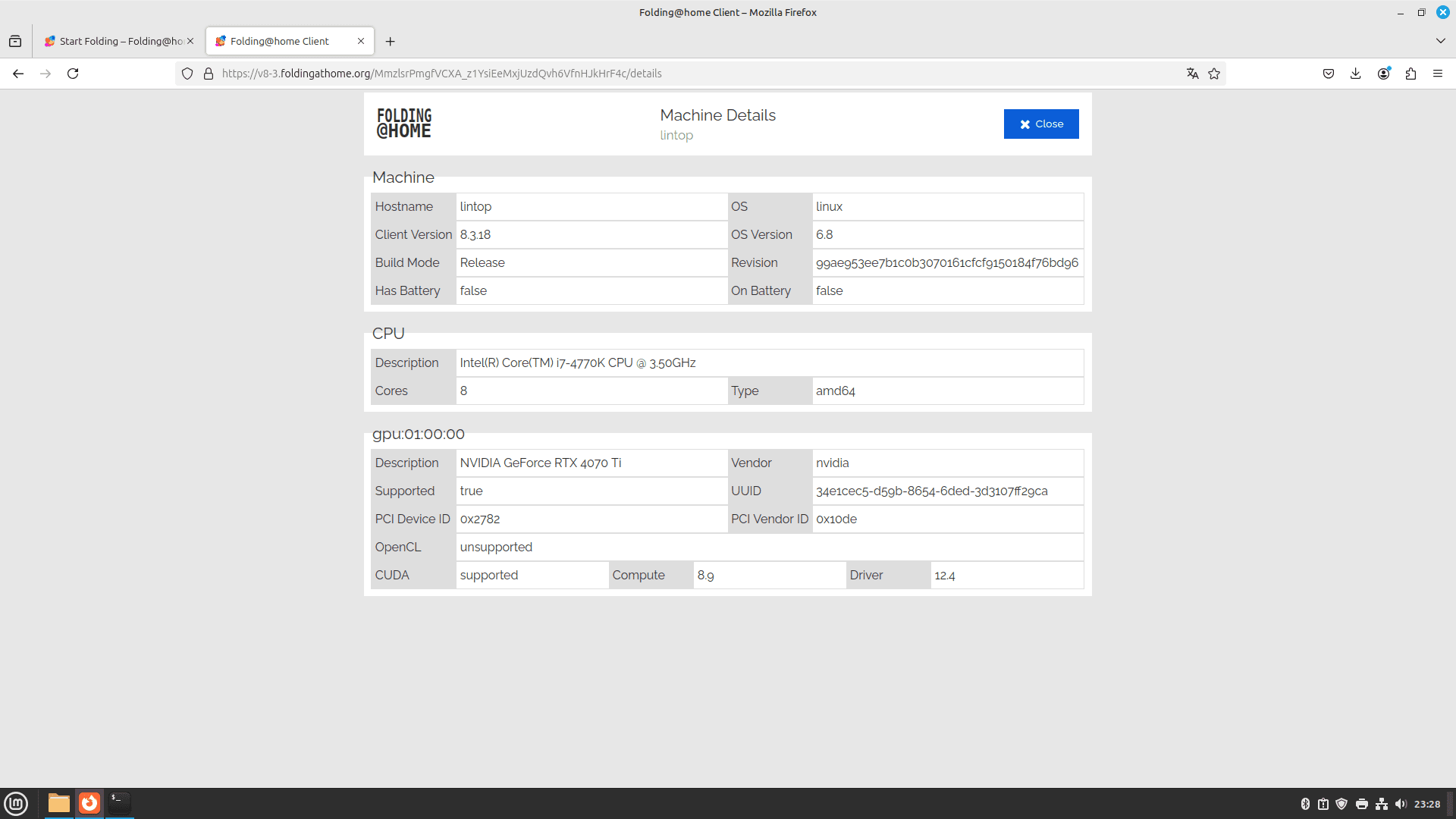Click the Folding@home logo
Image resolution: width=1456 pixels, height=819 pixels.
[404, 124]
